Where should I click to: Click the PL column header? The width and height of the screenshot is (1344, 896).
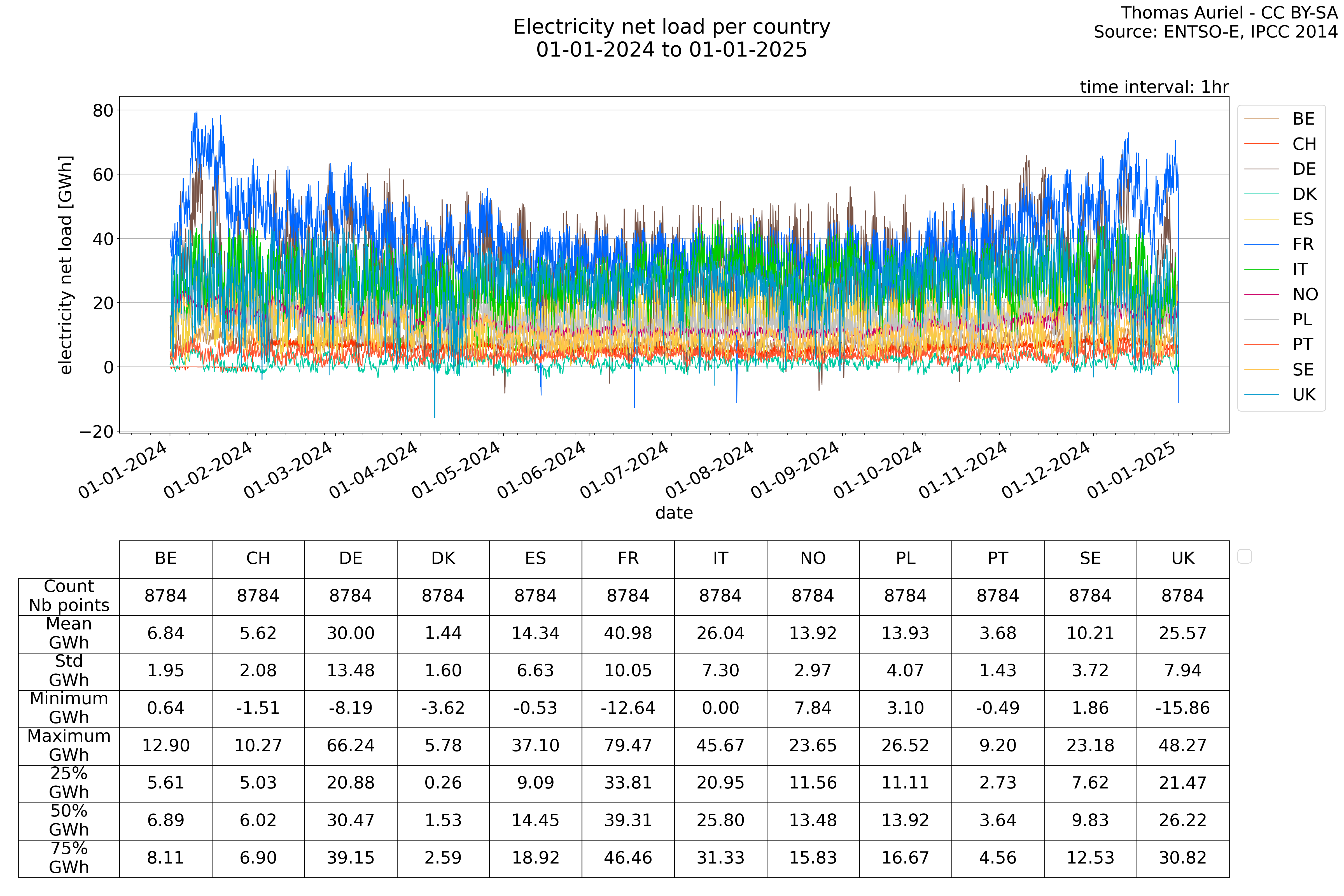(x=905, y=559)
